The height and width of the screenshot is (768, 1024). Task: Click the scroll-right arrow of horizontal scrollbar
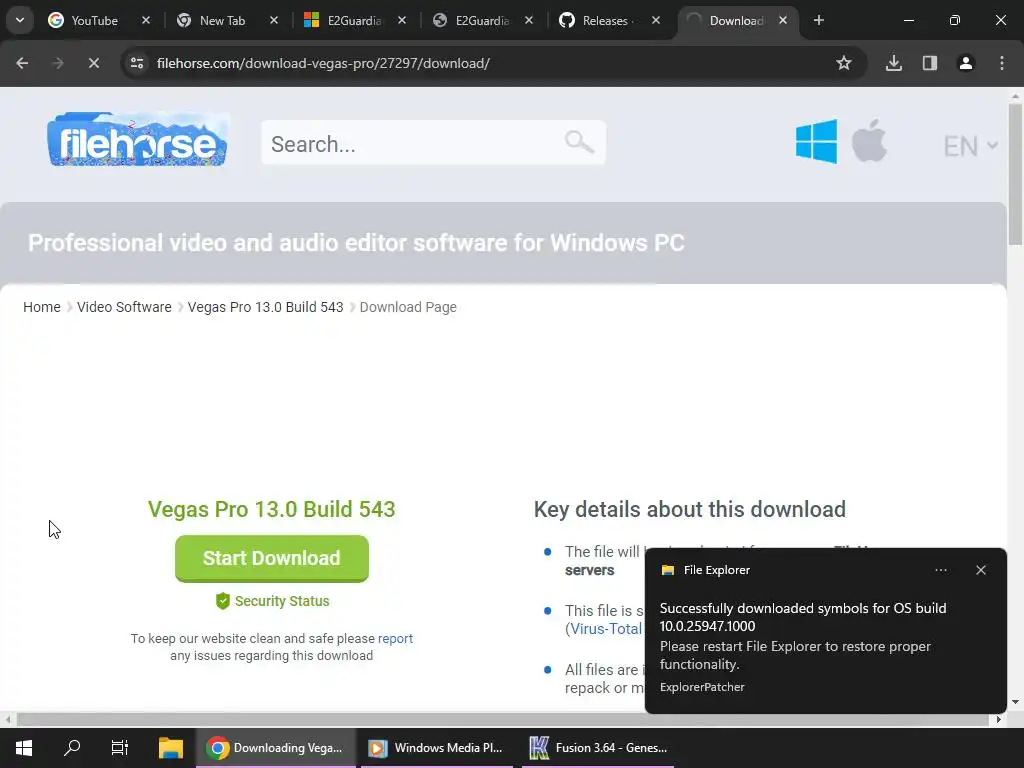coord(999,720)
